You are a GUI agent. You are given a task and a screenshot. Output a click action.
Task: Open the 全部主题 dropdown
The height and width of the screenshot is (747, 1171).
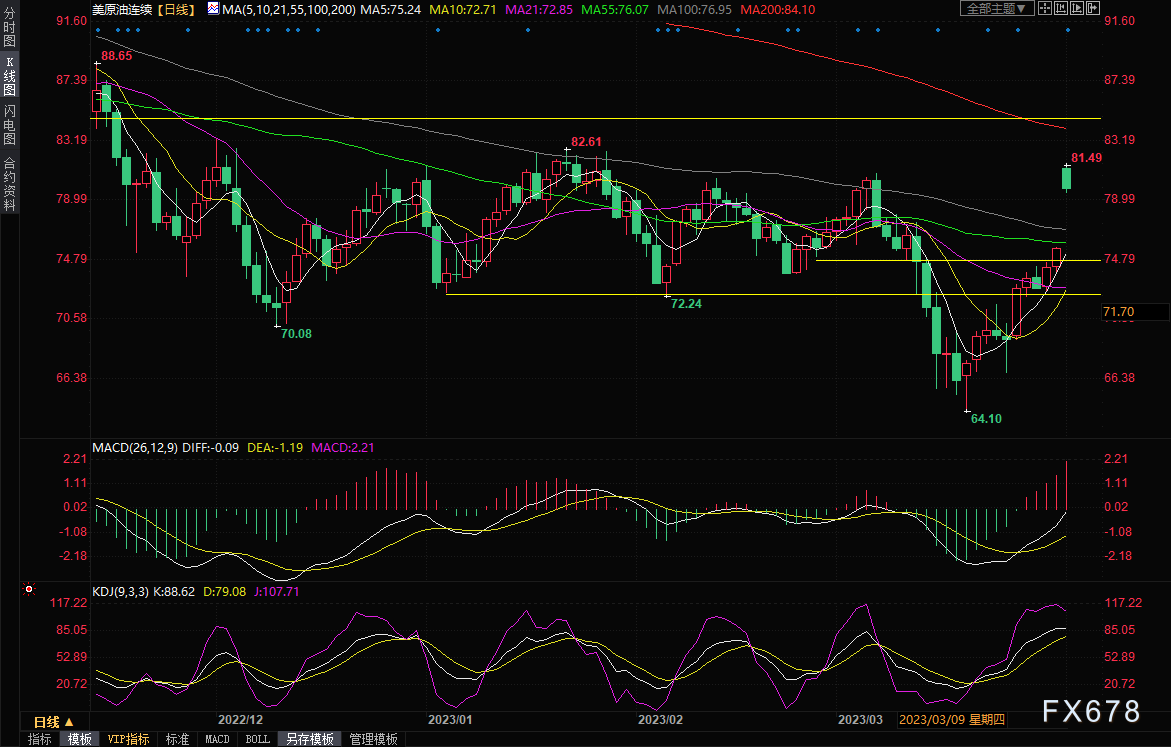(x=993, y=8)
